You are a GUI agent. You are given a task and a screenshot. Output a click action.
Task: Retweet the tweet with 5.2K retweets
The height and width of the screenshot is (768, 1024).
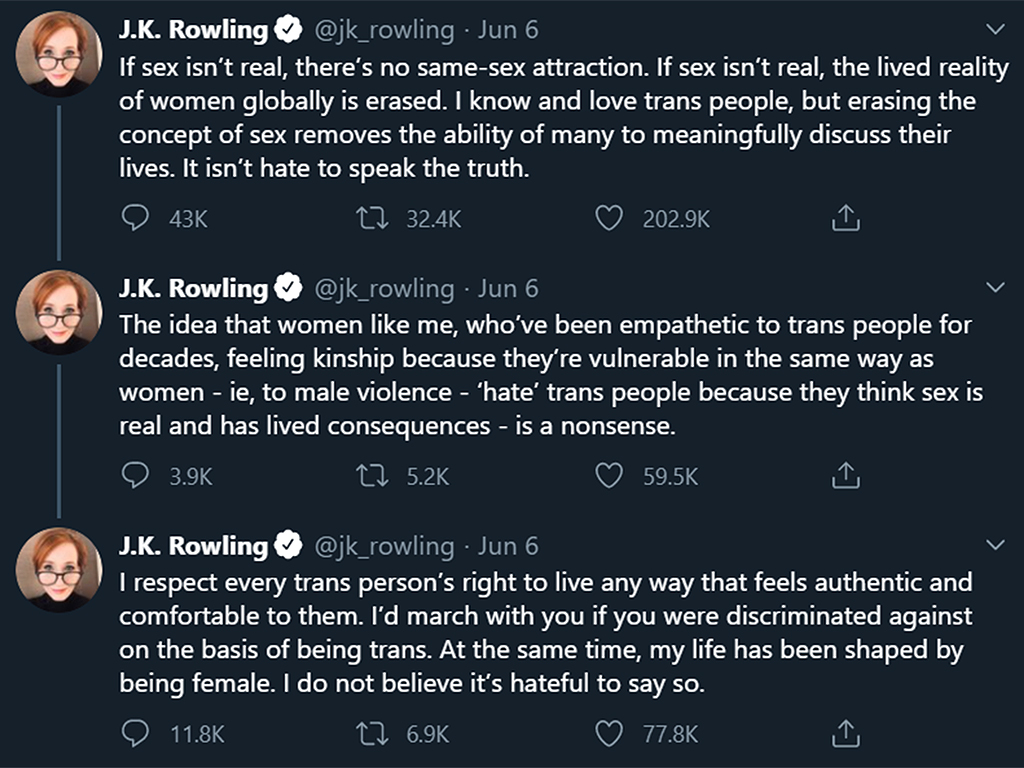373,475
